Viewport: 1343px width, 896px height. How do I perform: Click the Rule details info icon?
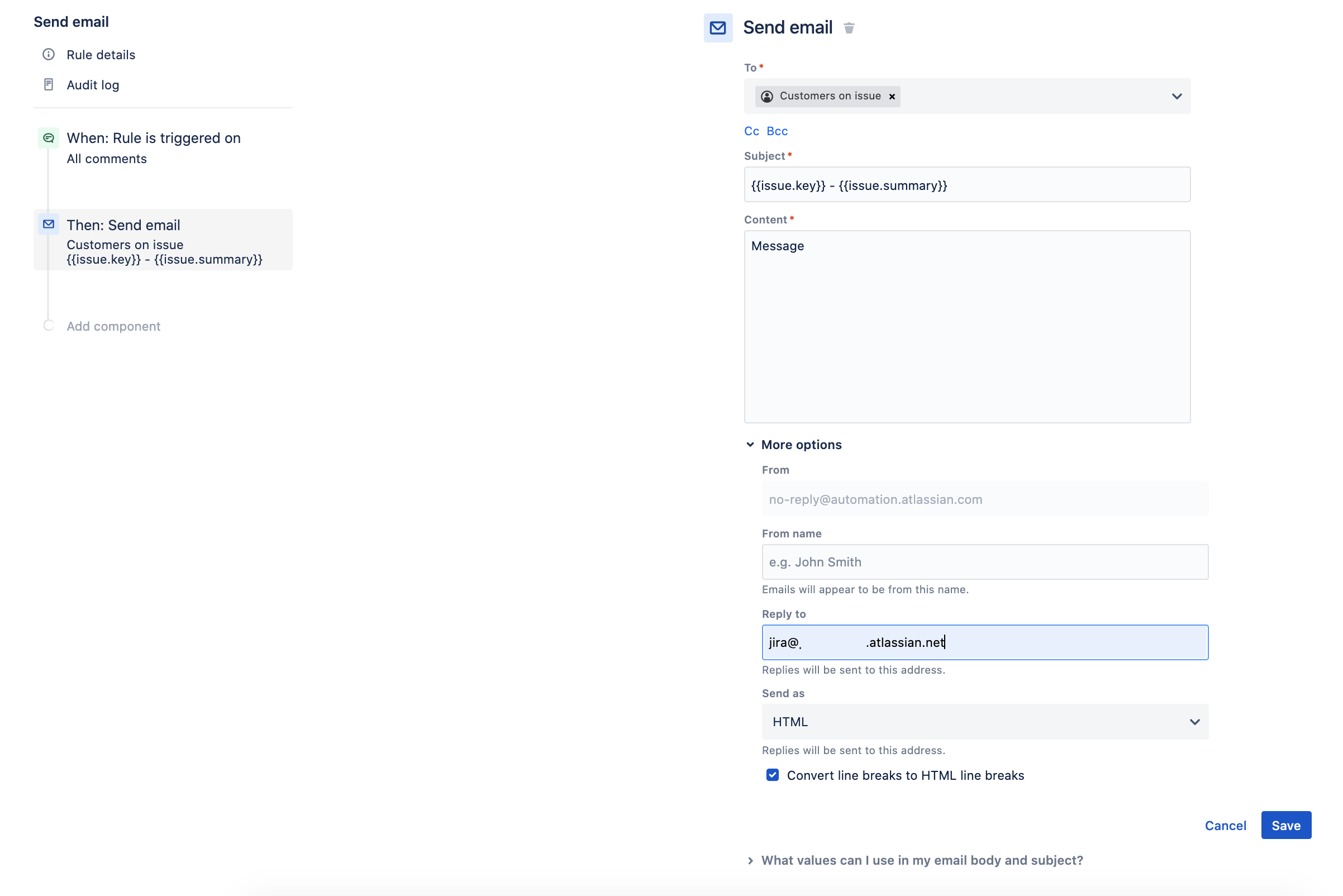point(49,54)
